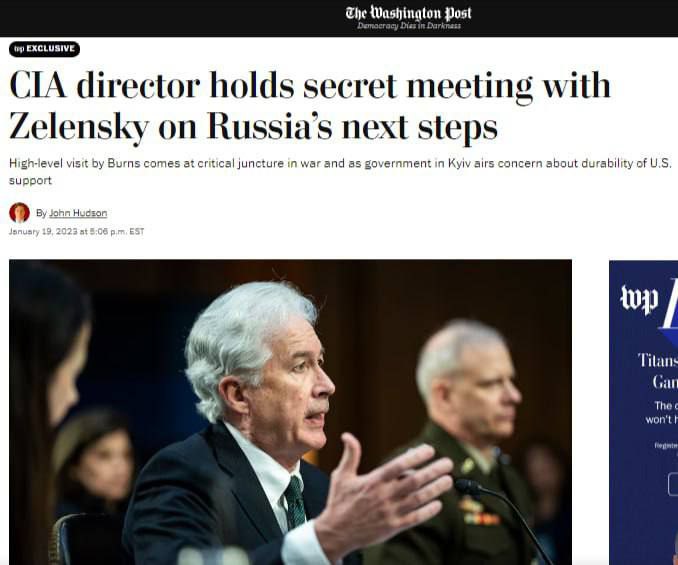
Task: Click the black header bar beside the masthead
Action: tap(173, 18)
